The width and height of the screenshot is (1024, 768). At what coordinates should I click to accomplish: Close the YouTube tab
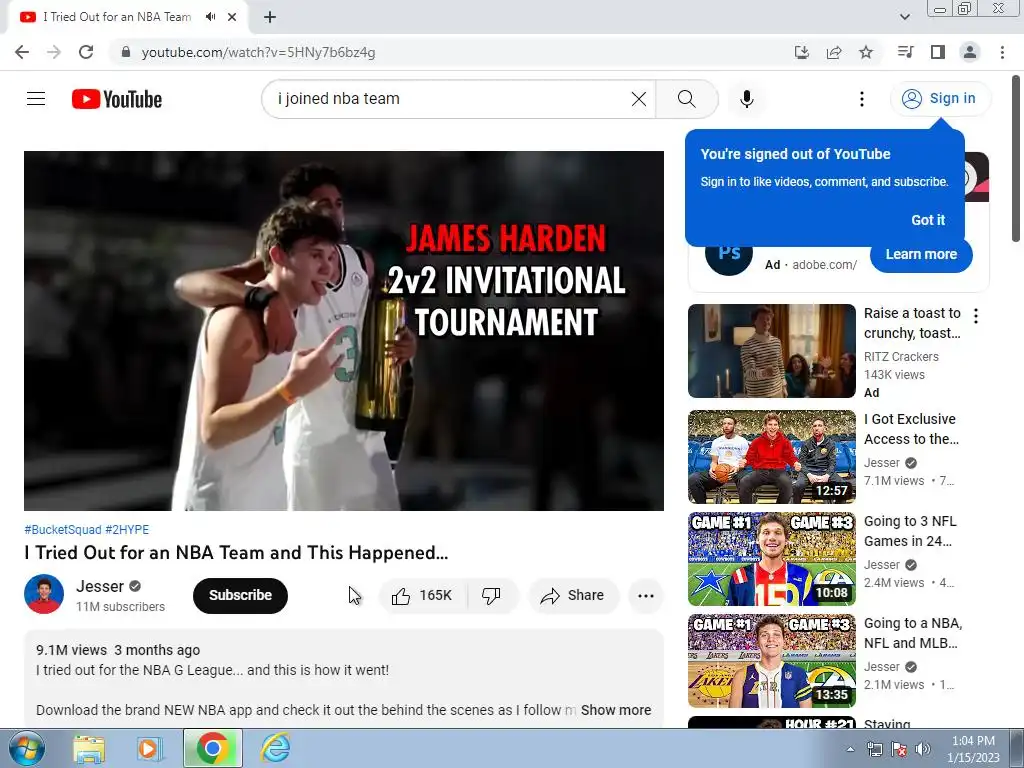tap(232, 17)
